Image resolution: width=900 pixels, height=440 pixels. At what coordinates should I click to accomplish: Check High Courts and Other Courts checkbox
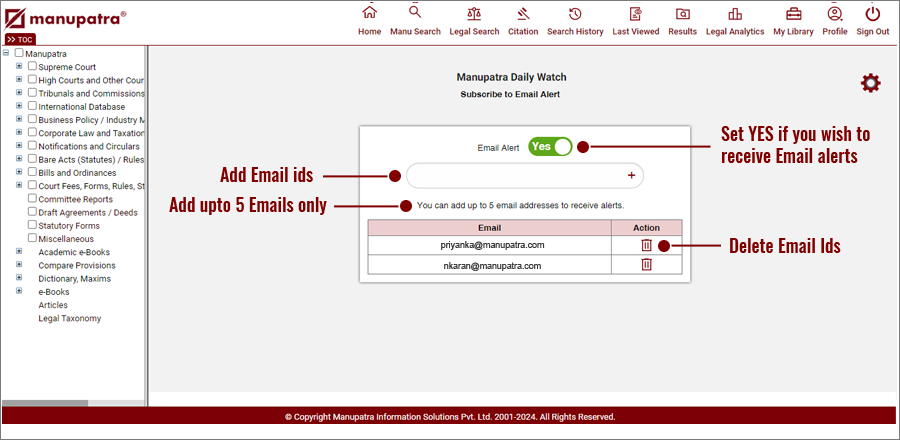click(x=32, y=79)
